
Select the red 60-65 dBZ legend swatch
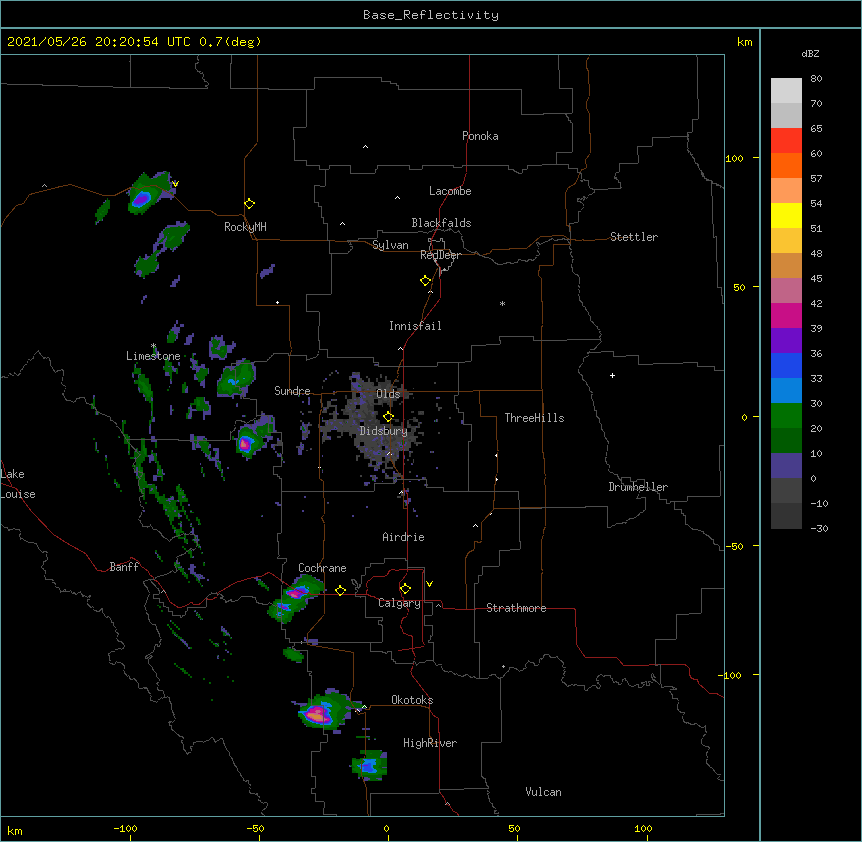786,141
